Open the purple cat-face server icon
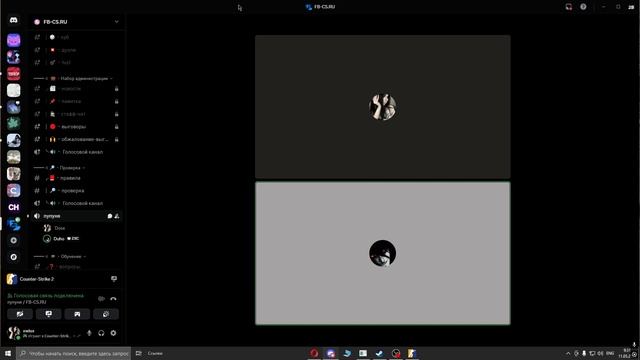 pyautogui.click(x=13, y=40)
